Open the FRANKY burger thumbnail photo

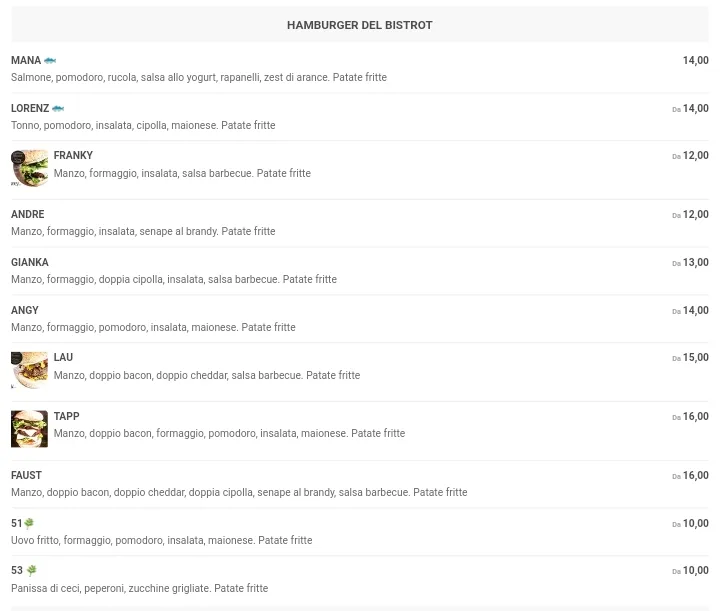click(x=29, y=168)
